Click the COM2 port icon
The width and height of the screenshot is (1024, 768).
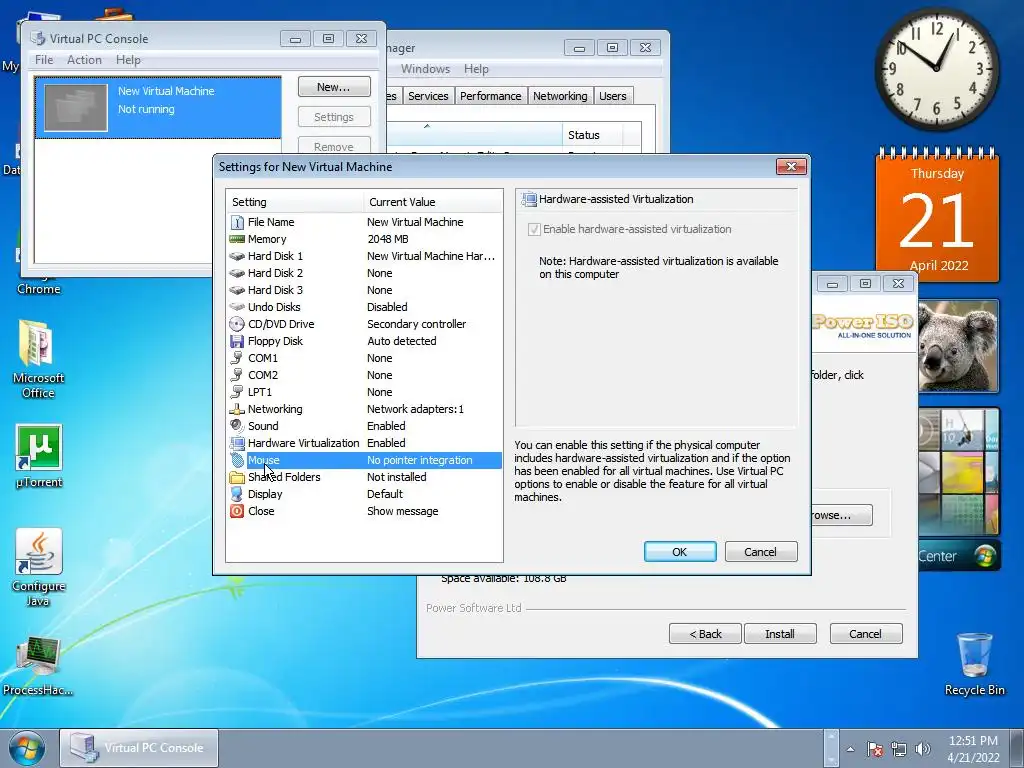point(237,375)
